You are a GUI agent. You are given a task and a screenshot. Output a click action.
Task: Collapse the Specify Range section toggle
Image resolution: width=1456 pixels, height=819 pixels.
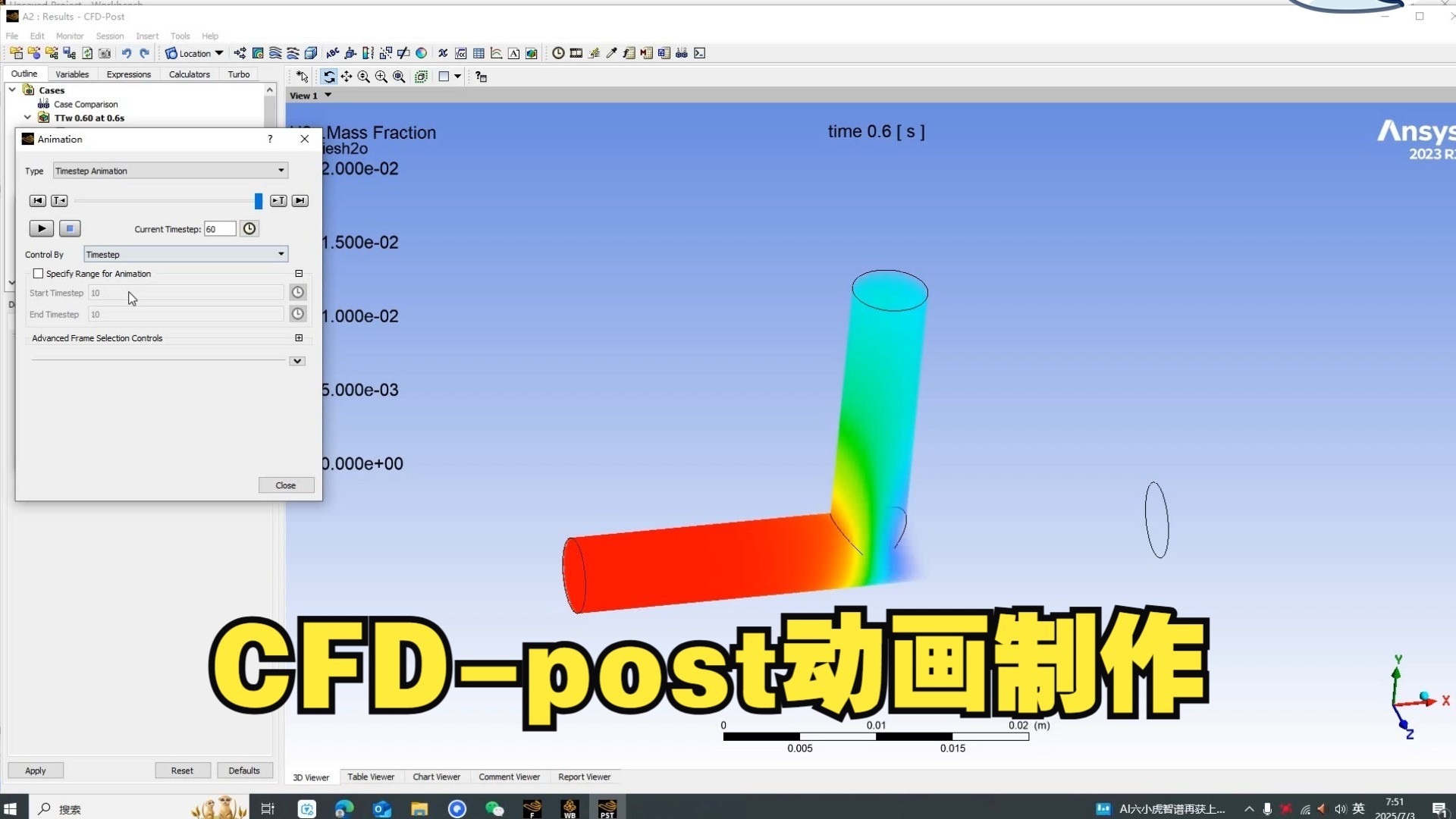click(299, 274)
